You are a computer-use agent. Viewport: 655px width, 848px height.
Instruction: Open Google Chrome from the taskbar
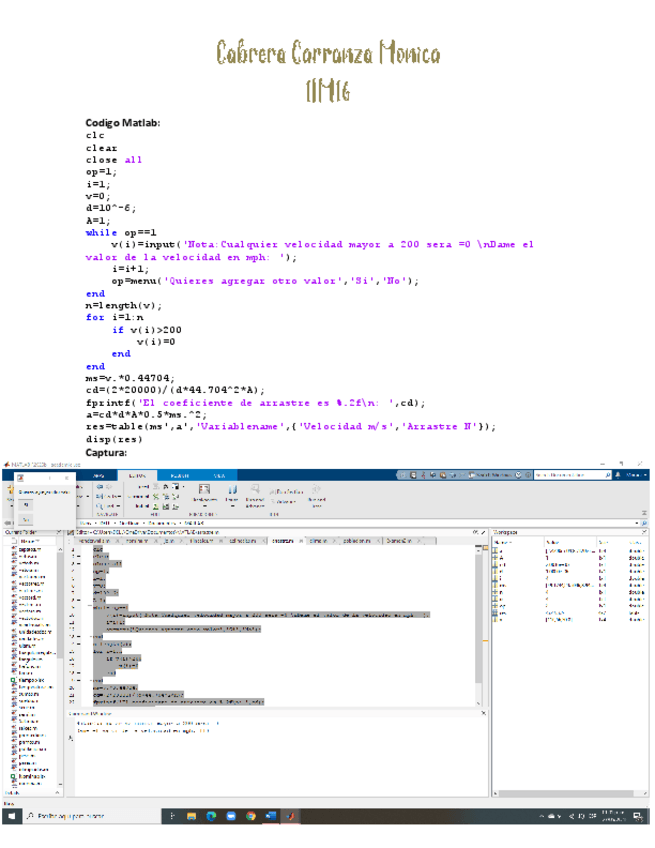251,816
